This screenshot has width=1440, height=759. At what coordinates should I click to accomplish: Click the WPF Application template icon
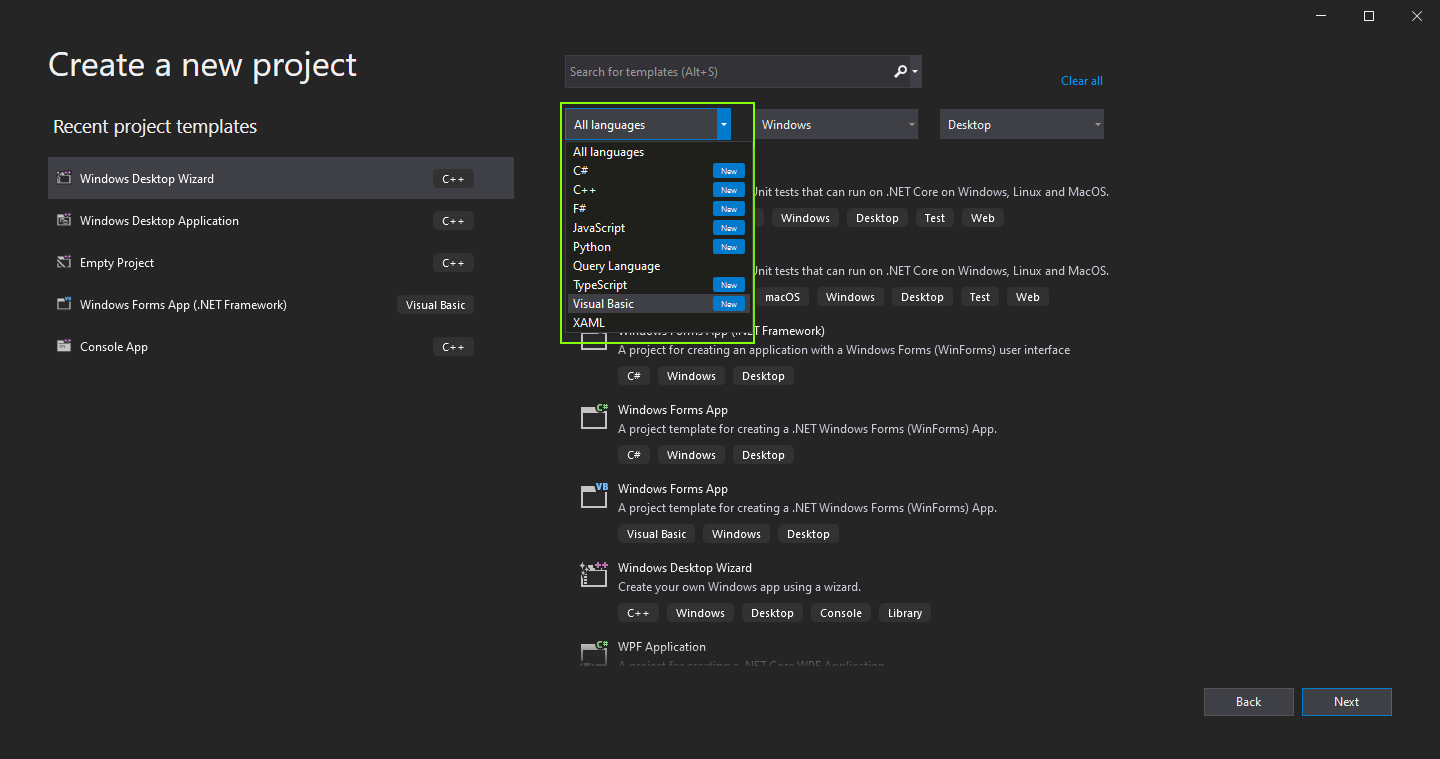tap(594, 652)
